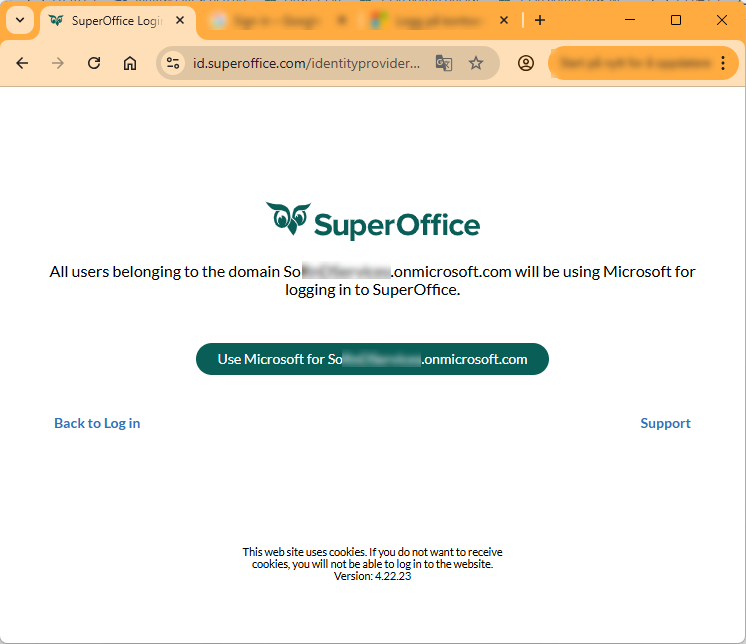The image size is (746, 644).
Task: Follow the Back to Log in link
Action: 97,423
